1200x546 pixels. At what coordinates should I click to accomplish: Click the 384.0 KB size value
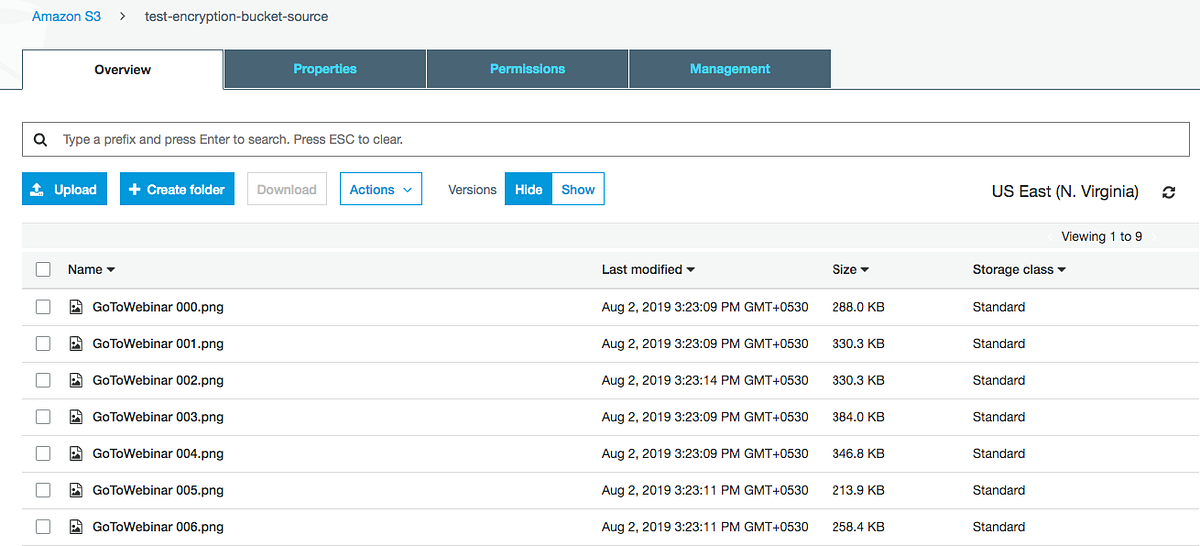858,417
